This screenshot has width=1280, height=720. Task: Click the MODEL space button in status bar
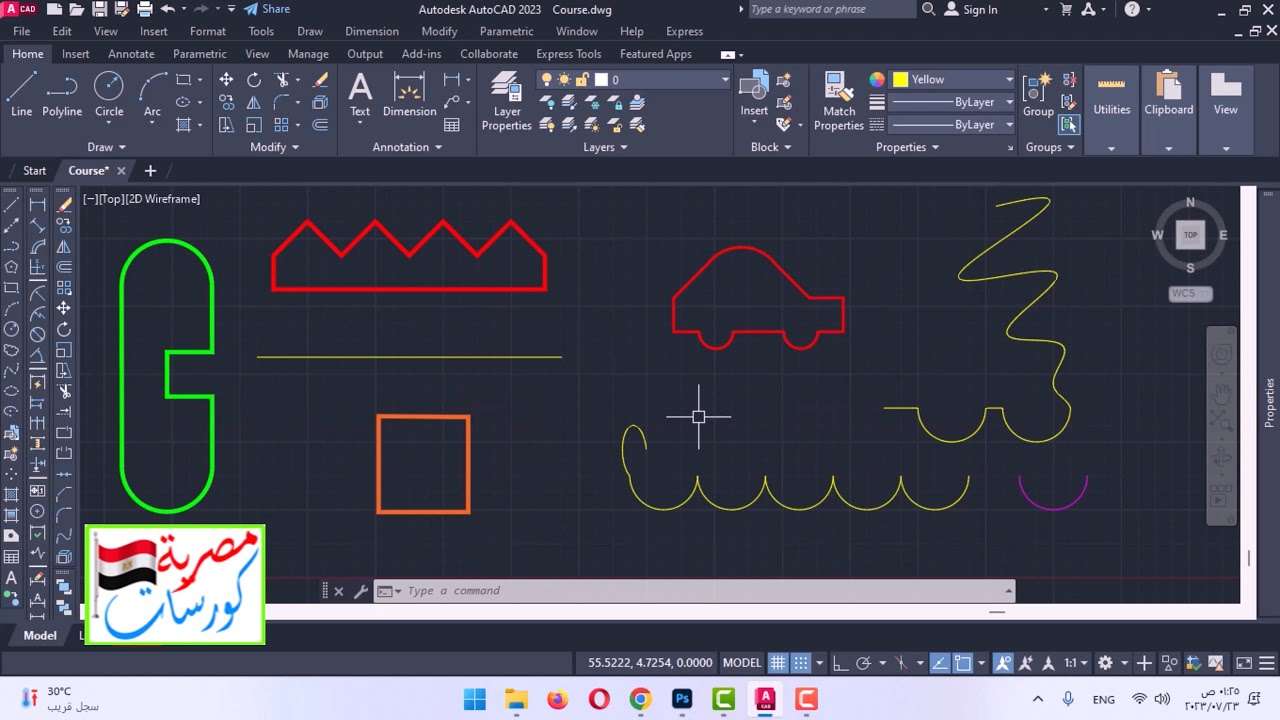point(742,663)
